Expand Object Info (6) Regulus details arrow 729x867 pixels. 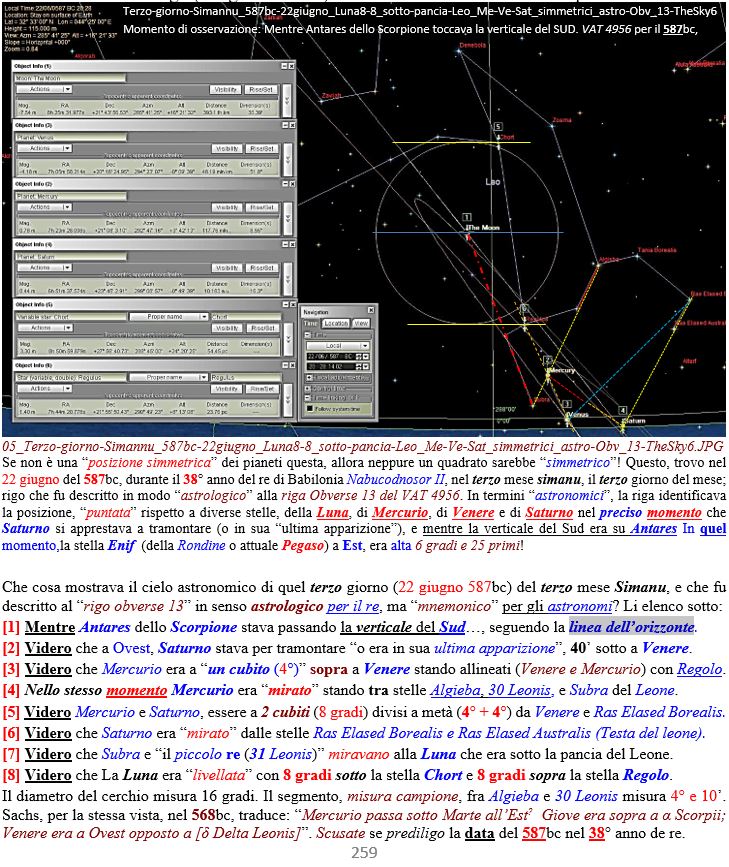[x=288, y=401]
